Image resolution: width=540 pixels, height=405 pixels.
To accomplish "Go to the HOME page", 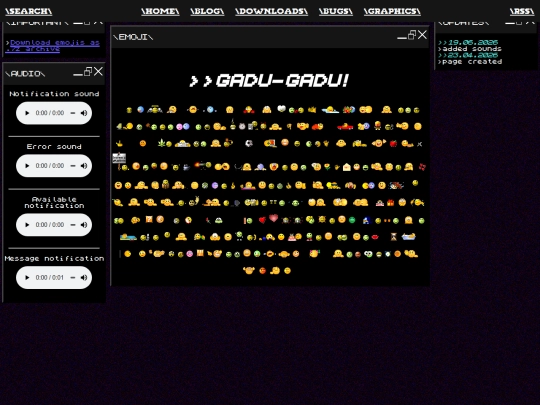I will [x=160, y=11].
